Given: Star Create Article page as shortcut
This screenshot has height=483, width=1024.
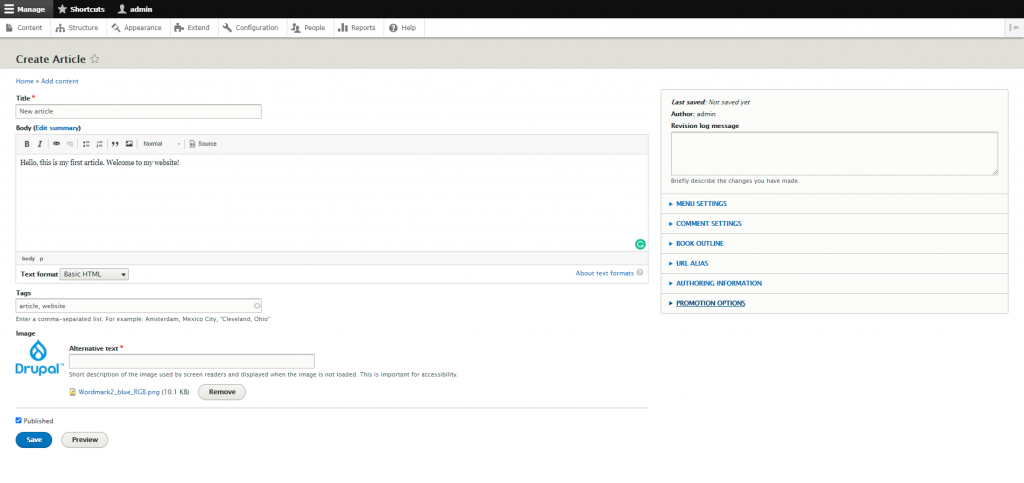Looking at the screenshot, I should click(x=95, y=59).
